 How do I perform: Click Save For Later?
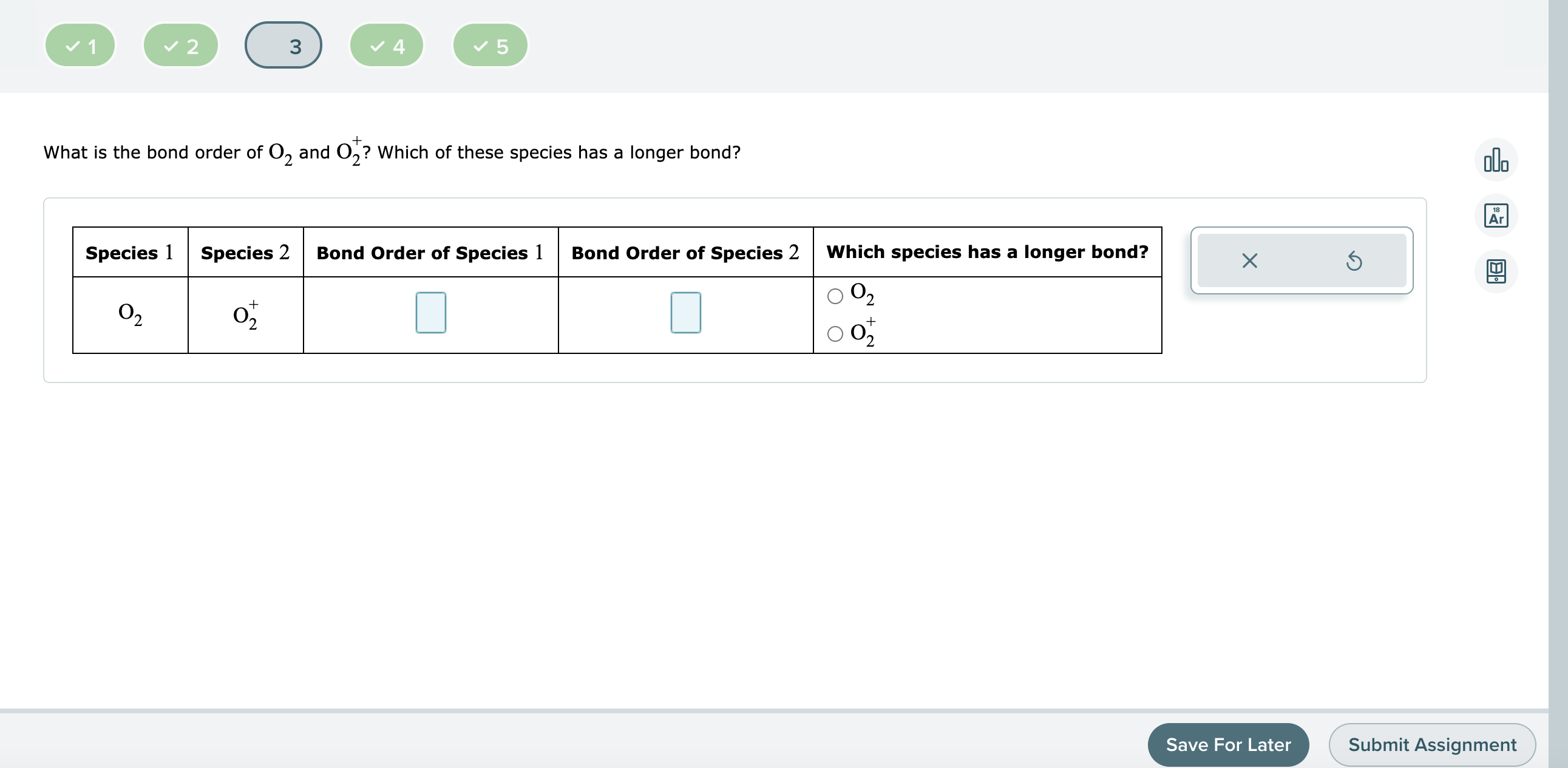tap(1227, 745)
